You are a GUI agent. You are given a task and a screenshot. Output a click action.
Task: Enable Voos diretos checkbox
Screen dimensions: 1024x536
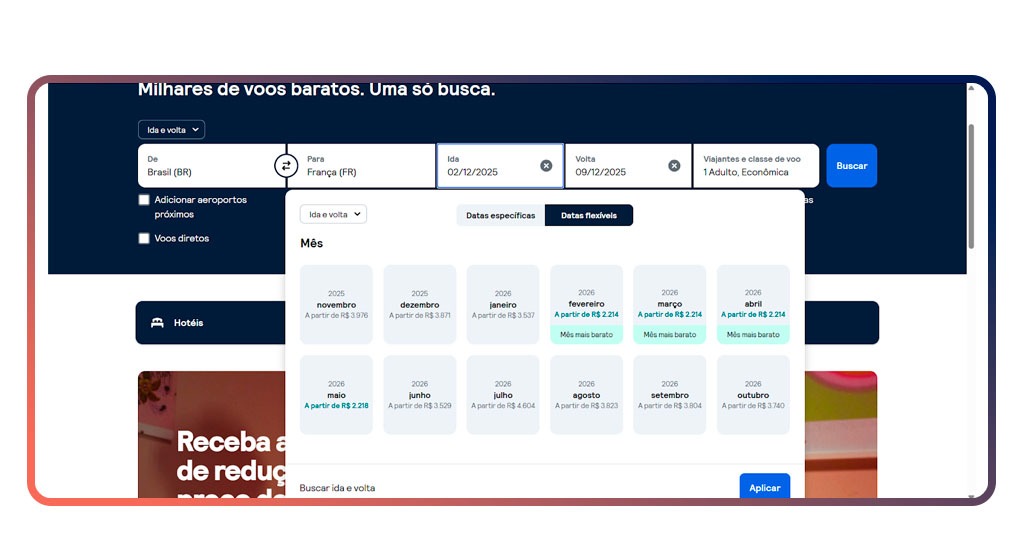pyautogui.click(x=144, y=238)
